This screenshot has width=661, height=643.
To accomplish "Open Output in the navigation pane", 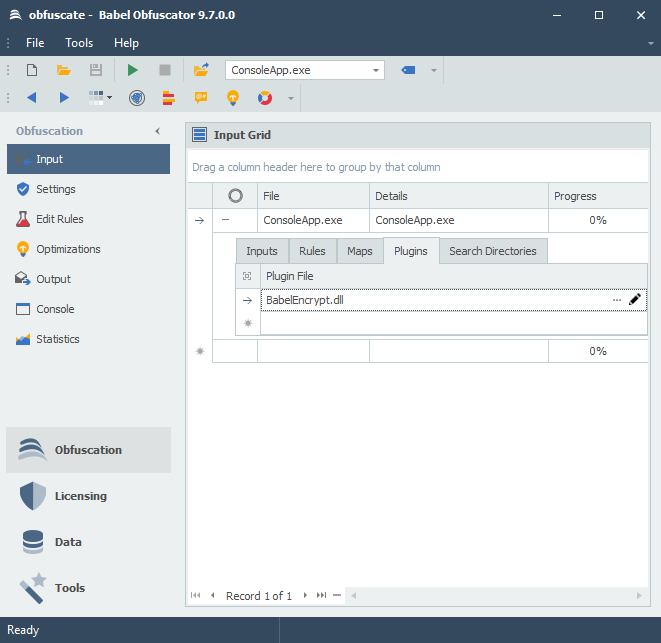I will pos(89,279).
